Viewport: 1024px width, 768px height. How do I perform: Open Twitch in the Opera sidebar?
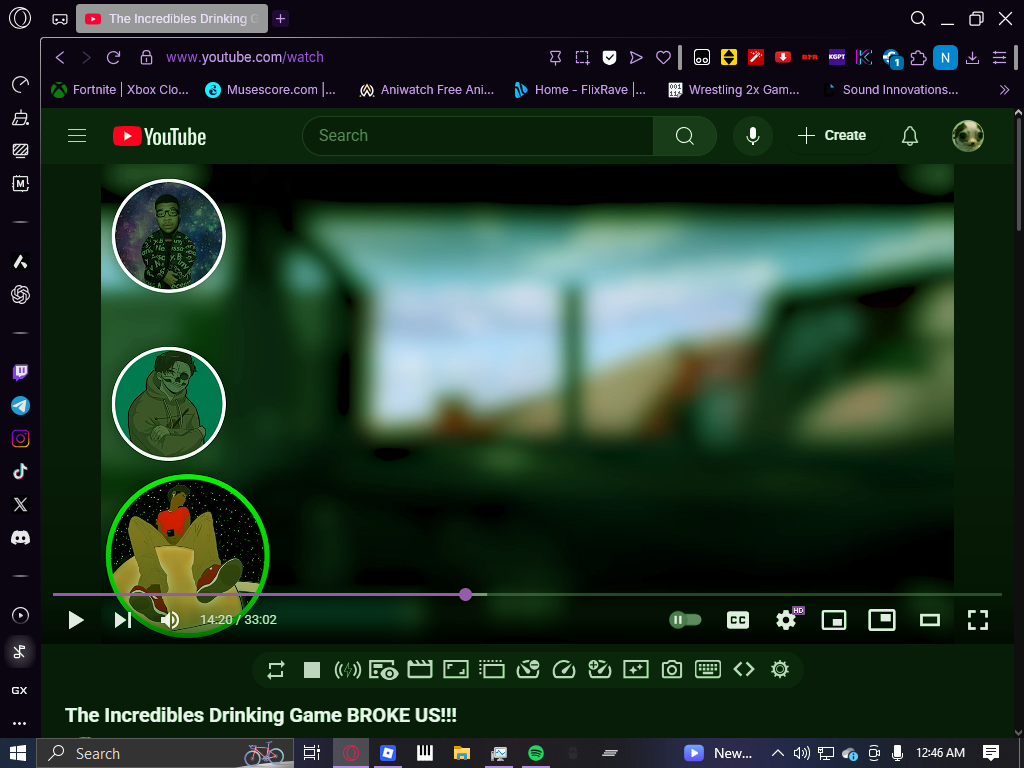(x=20, y=373)
